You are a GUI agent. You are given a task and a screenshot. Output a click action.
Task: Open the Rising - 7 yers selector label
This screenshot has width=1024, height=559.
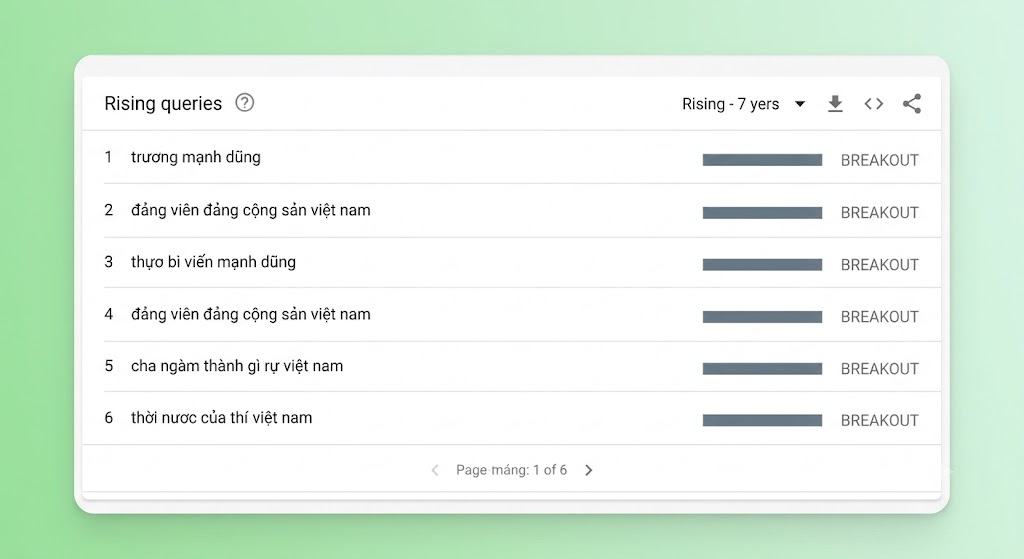(730, 104)
